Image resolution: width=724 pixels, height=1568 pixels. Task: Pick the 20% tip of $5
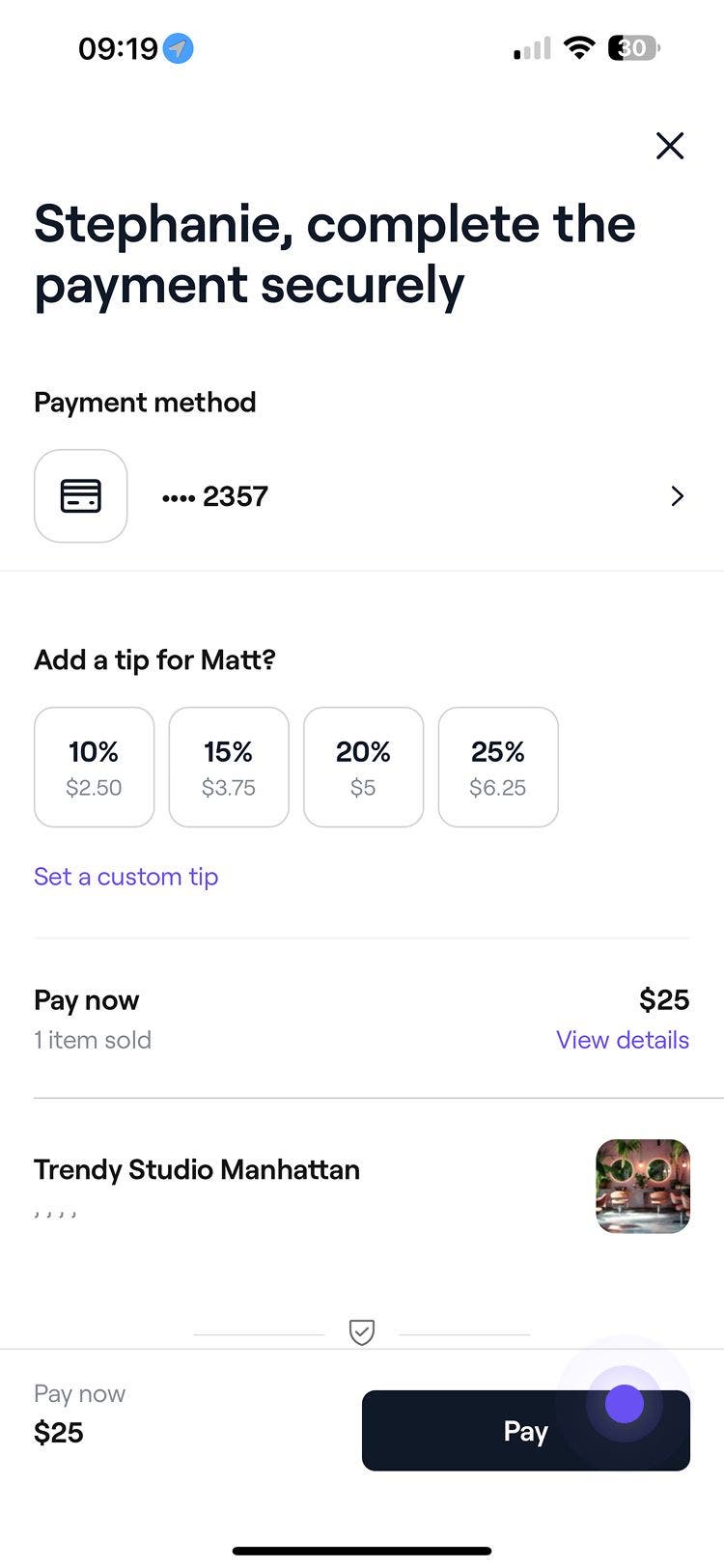(363, 767)
